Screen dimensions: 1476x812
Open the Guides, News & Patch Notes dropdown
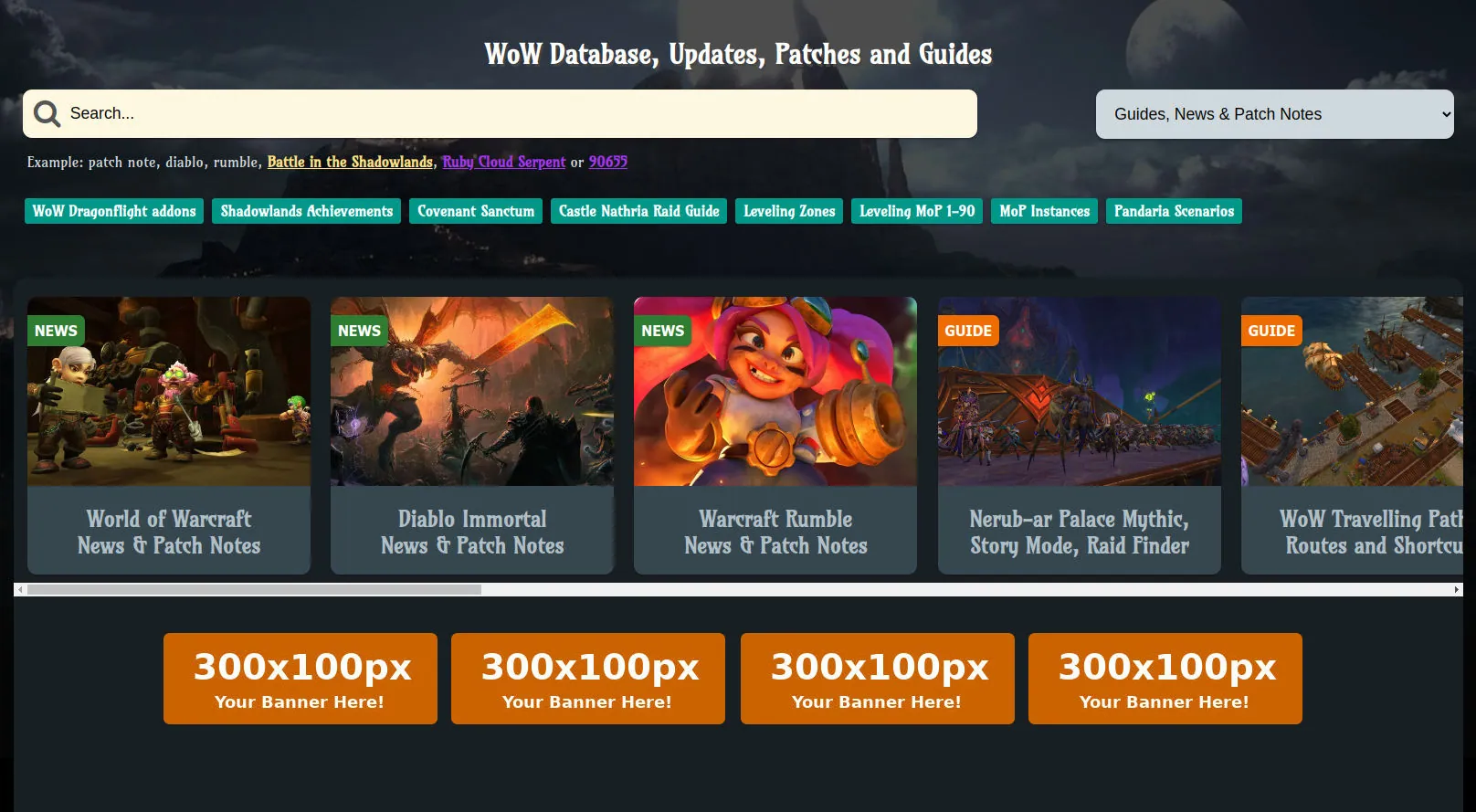coord(1274,114)
